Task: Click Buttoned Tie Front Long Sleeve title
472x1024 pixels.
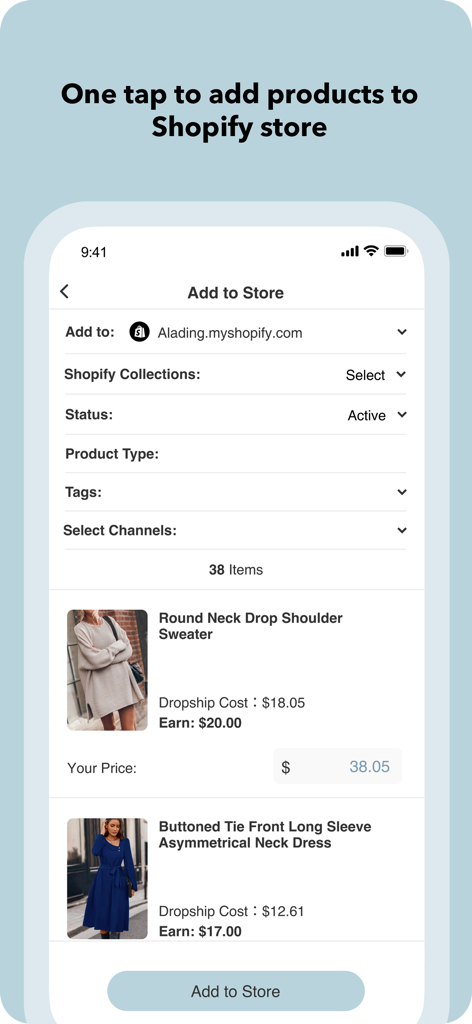Action: [x=265, y=834]
